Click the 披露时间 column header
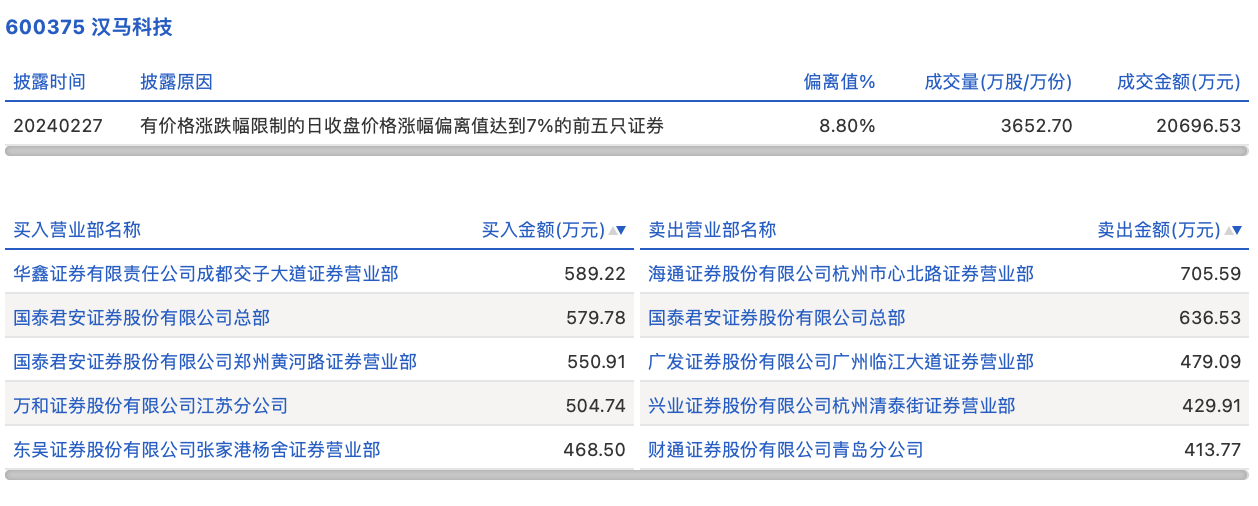The image size is (1258, 506). [49, 82]
